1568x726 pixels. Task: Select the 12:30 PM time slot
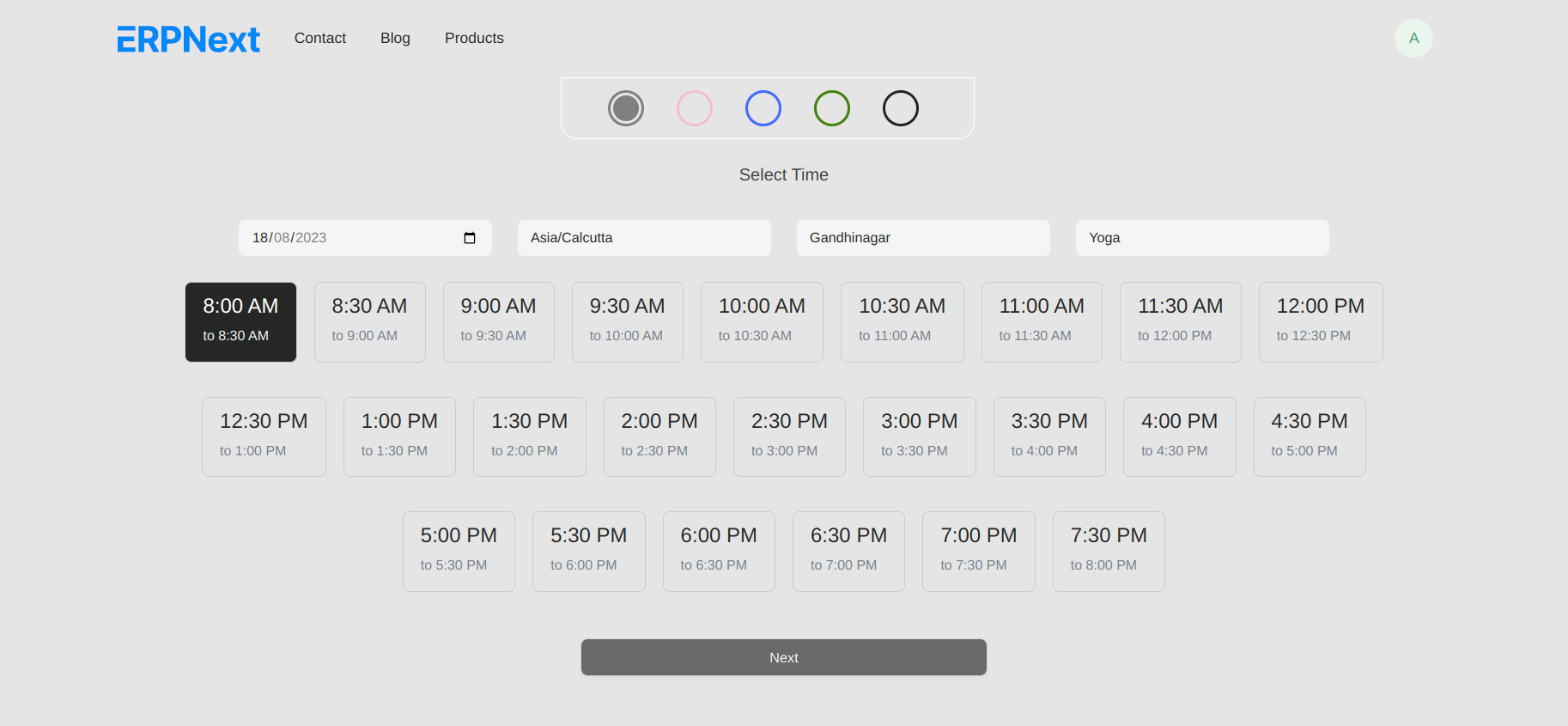pos(264,436)
